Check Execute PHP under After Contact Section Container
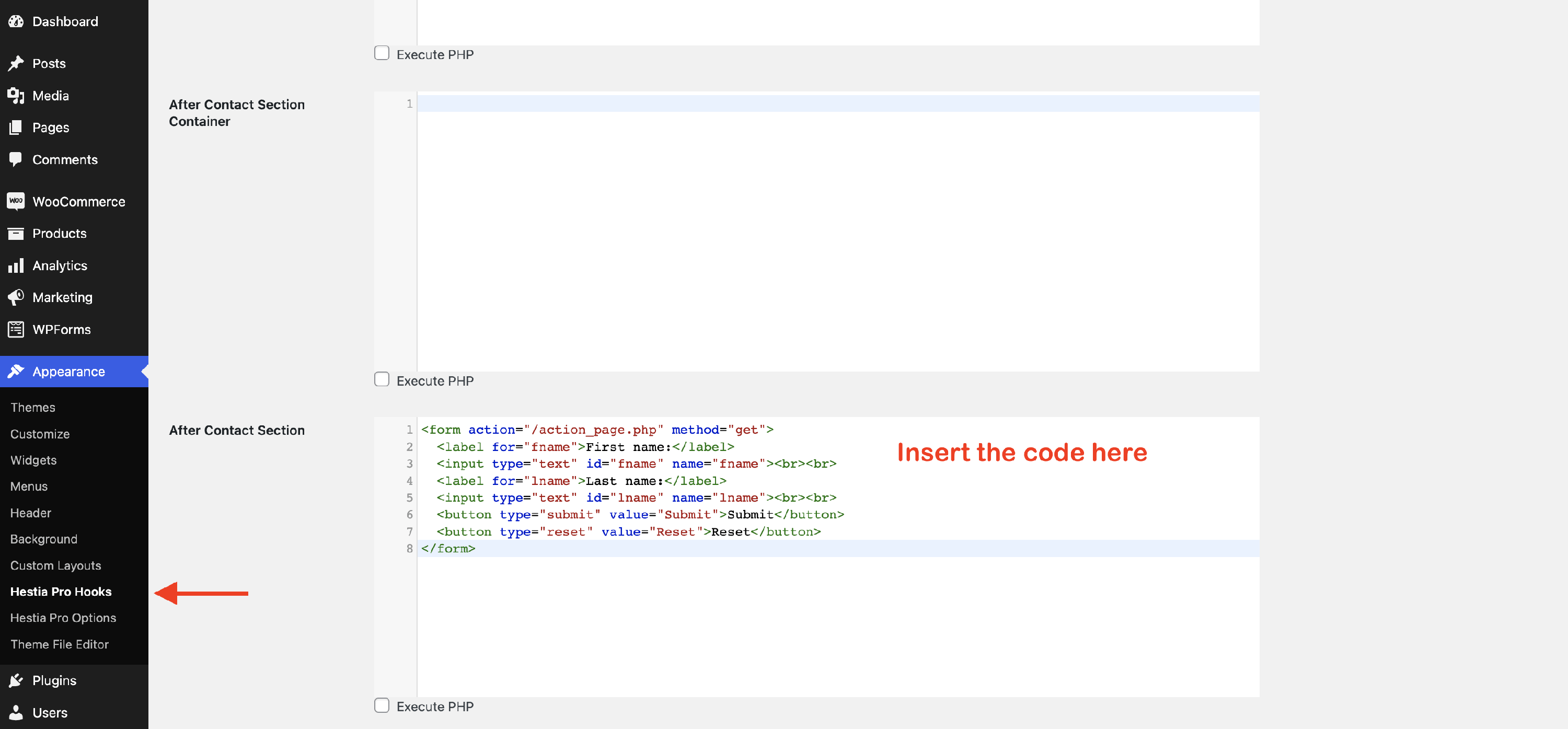 click(382, 380)
